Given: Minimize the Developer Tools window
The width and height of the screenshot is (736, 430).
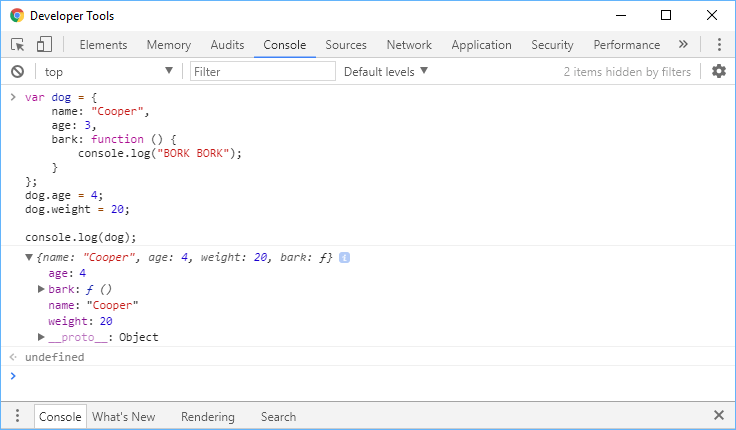Looking at the screenshot, I should pyautogui.click(x=621, y=15).
